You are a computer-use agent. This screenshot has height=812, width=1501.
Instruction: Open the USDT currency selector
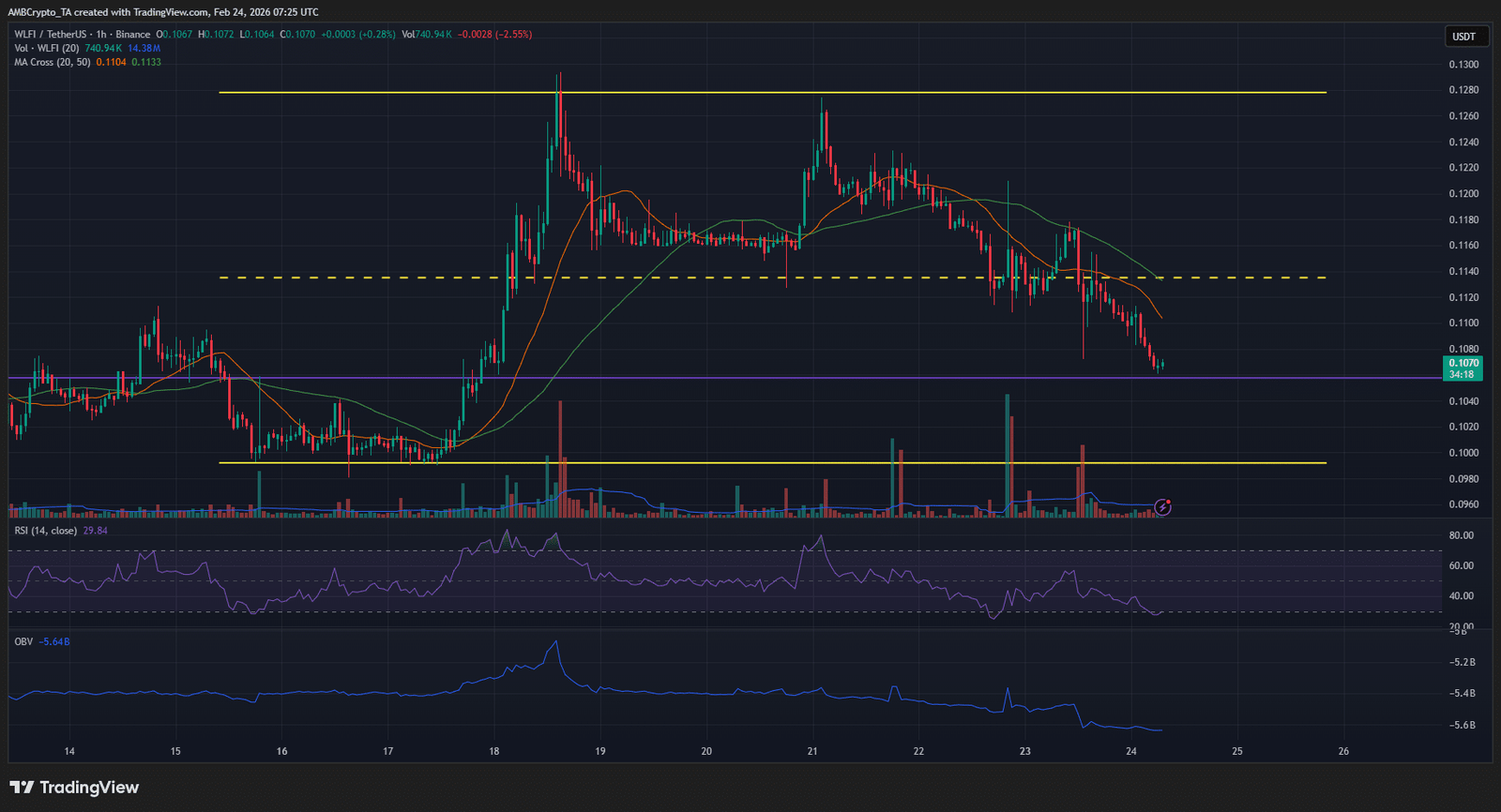click(x=1464, y=37)
